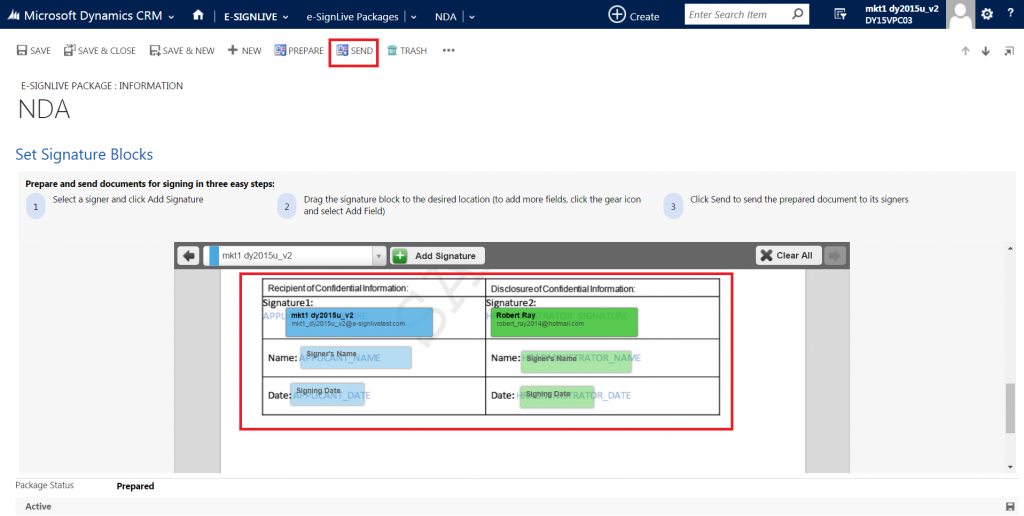
Task: Click the Prepared package status value
Action: pos(135,486)
